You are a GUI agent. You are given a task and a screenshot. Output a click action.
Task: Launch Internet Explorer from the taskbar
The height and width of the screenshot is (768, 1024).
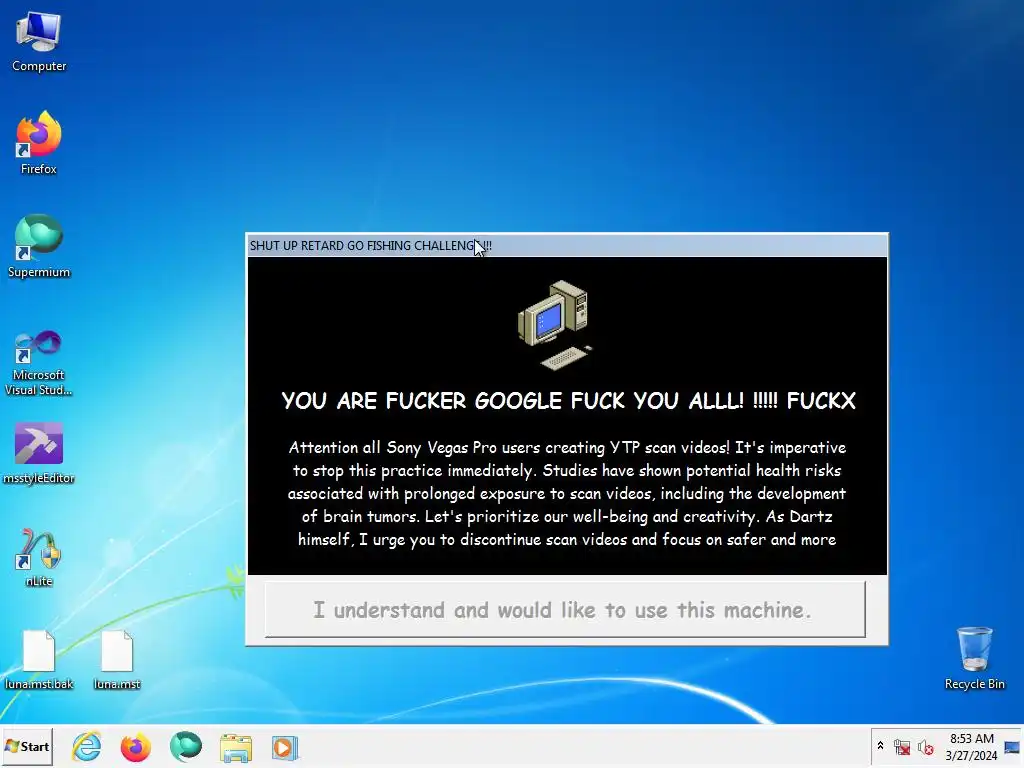[86, 747]
